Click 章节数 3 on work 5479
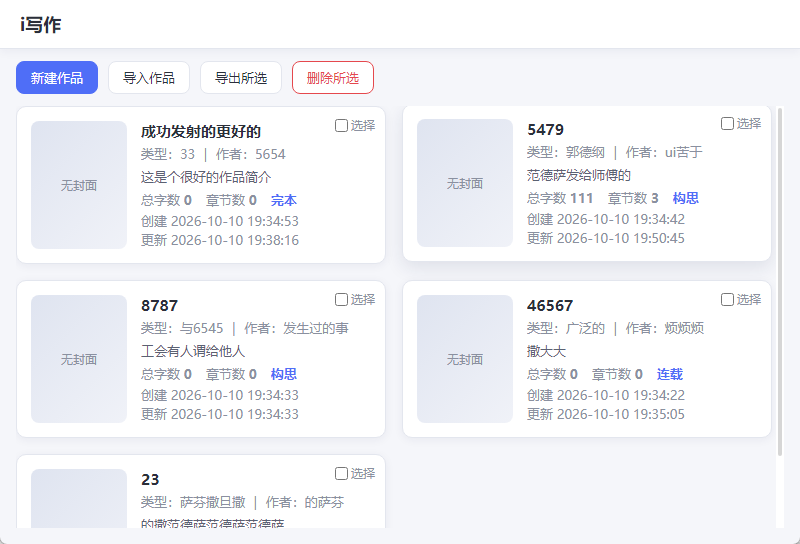Viewport: 800px width, 544px height. (633, 198)
